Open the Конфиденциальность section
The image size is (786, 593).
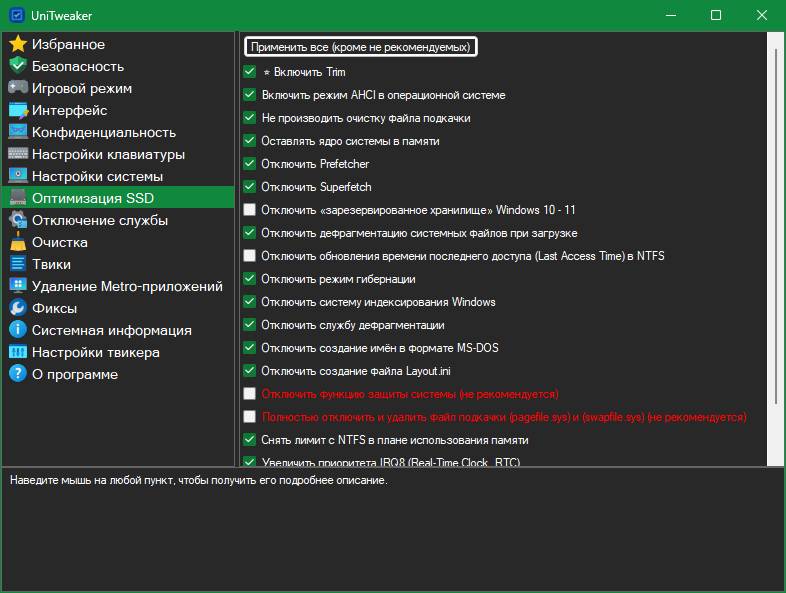[x=103, y=132]
